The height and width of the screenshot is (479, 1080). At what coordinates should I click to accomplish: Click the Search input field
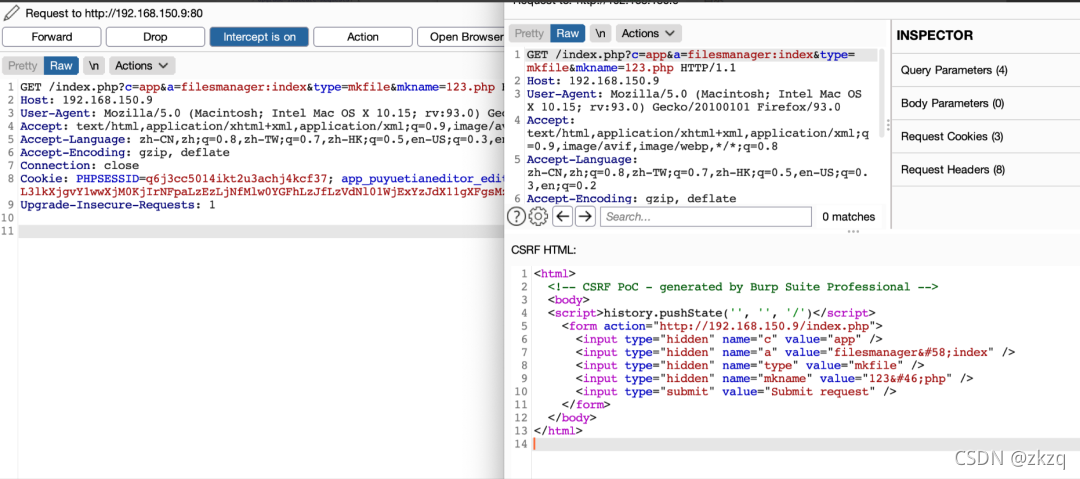pyautogui.click(x=705, y=216)
